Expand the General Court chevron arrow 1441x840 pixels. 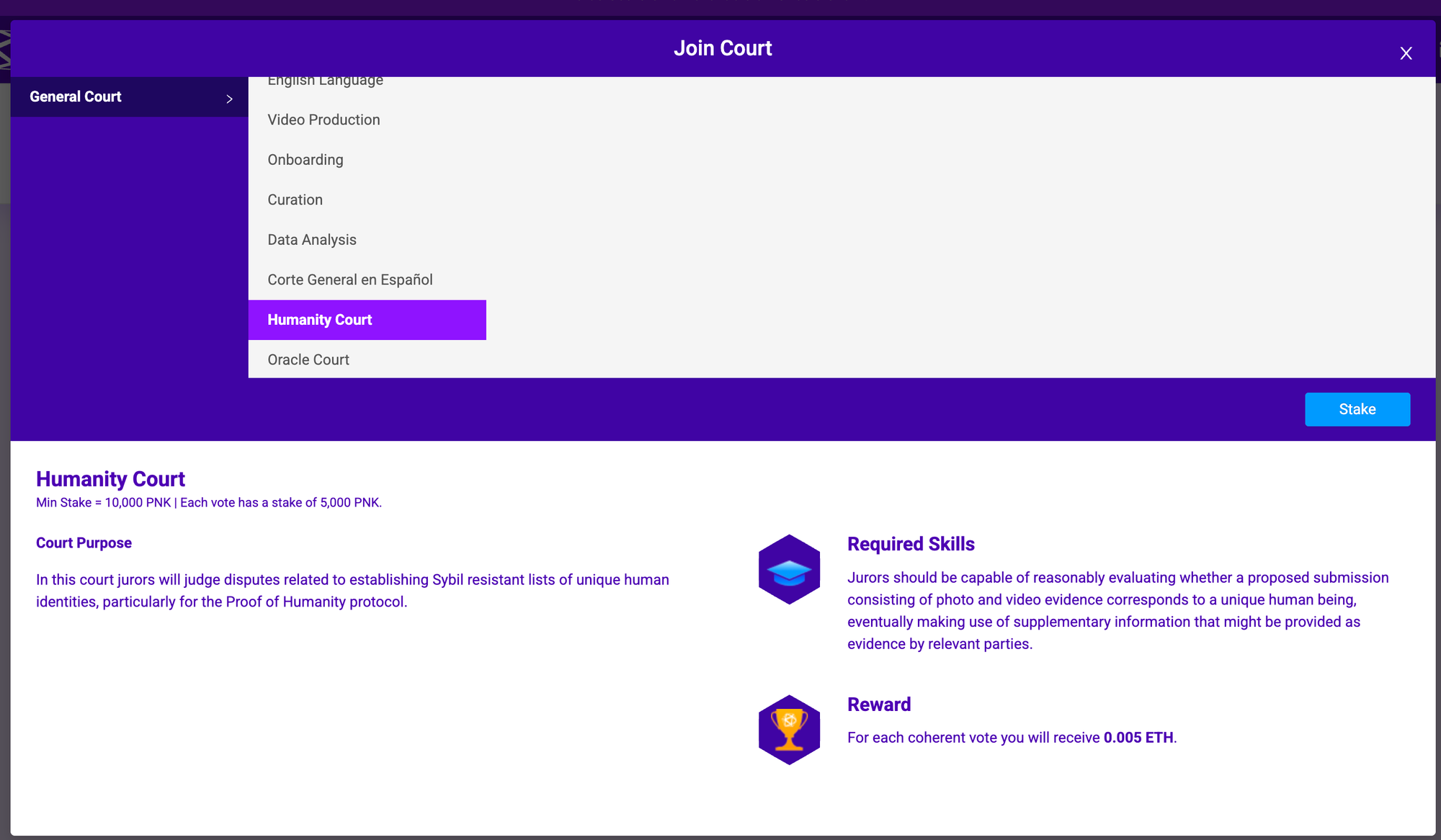pos(229,99)
